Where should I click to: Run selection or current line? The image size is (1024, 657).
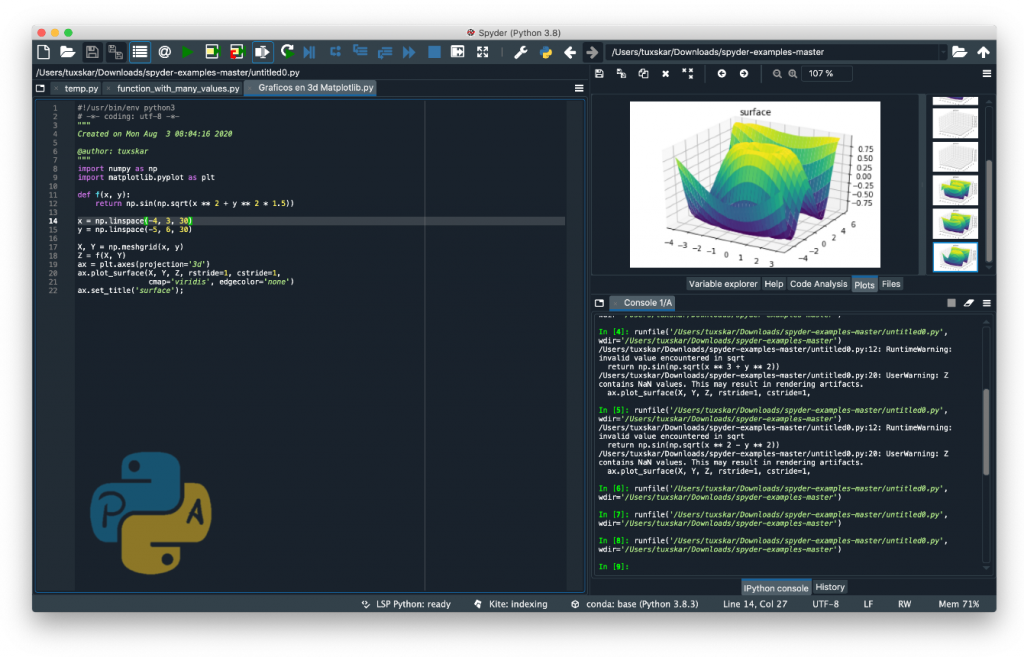pos(262,52)
